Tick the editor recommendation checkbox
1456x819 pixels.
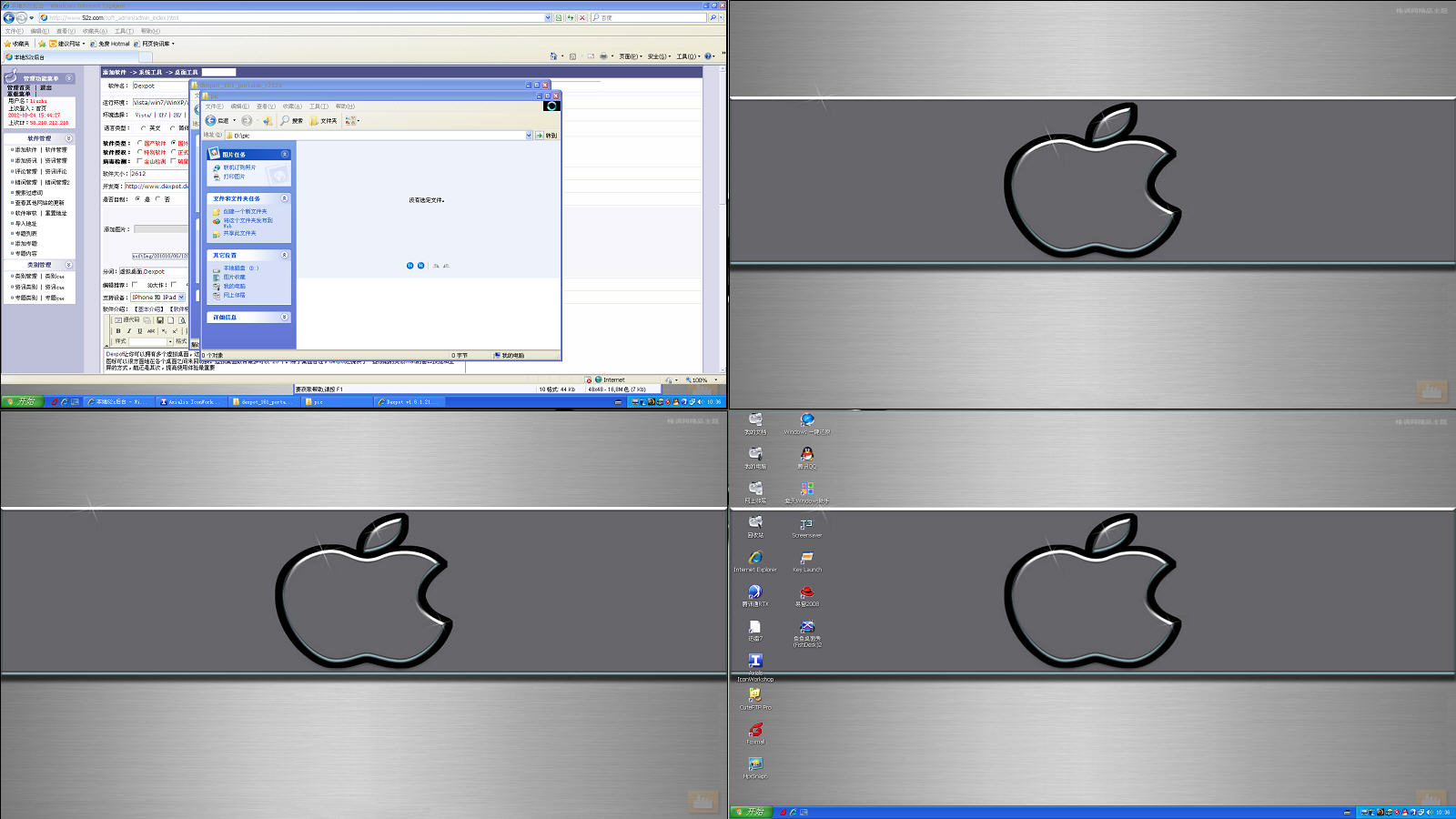coord(135,285)
